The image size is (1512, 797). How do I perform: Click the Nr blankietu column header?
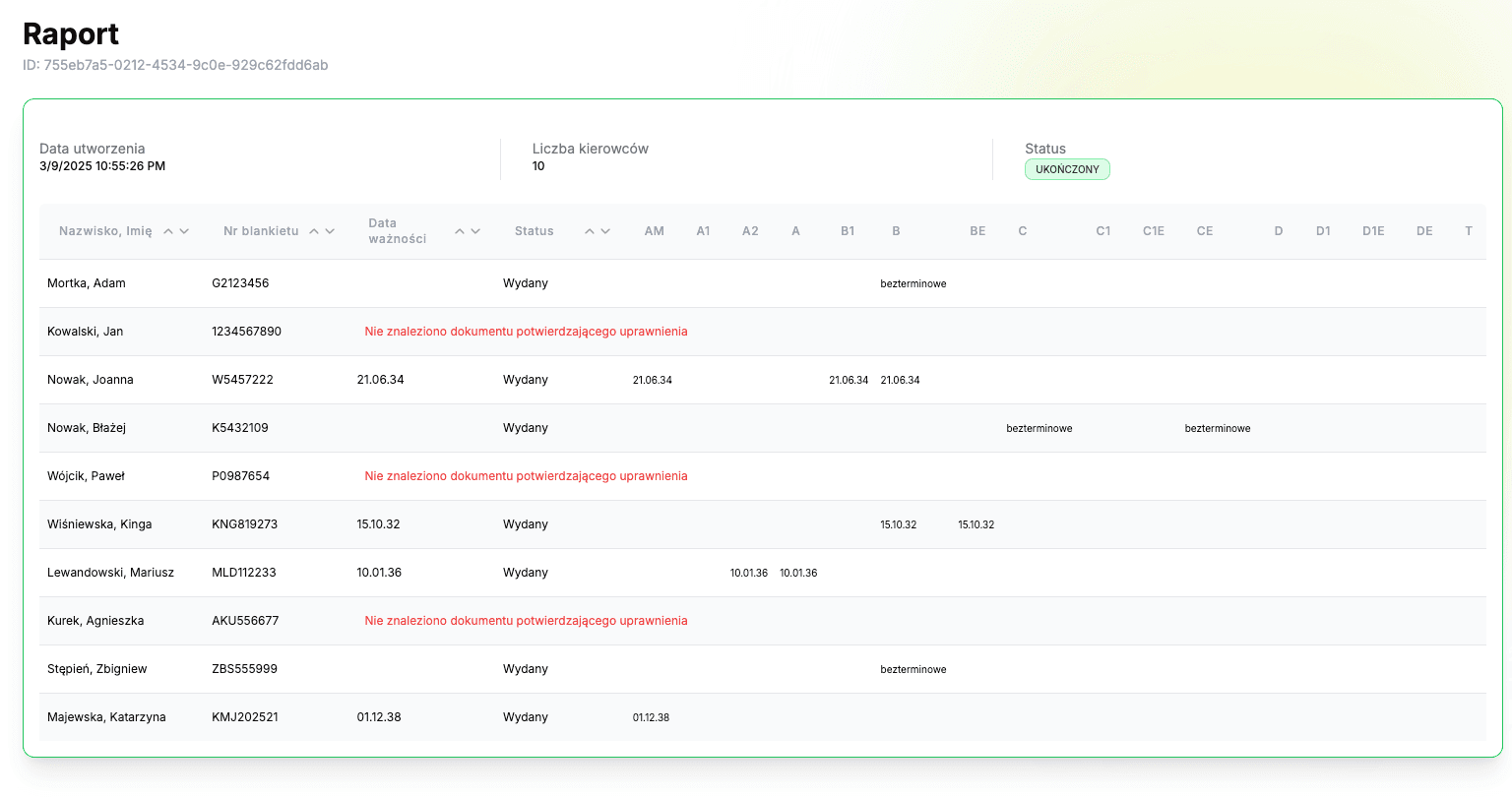261,231
